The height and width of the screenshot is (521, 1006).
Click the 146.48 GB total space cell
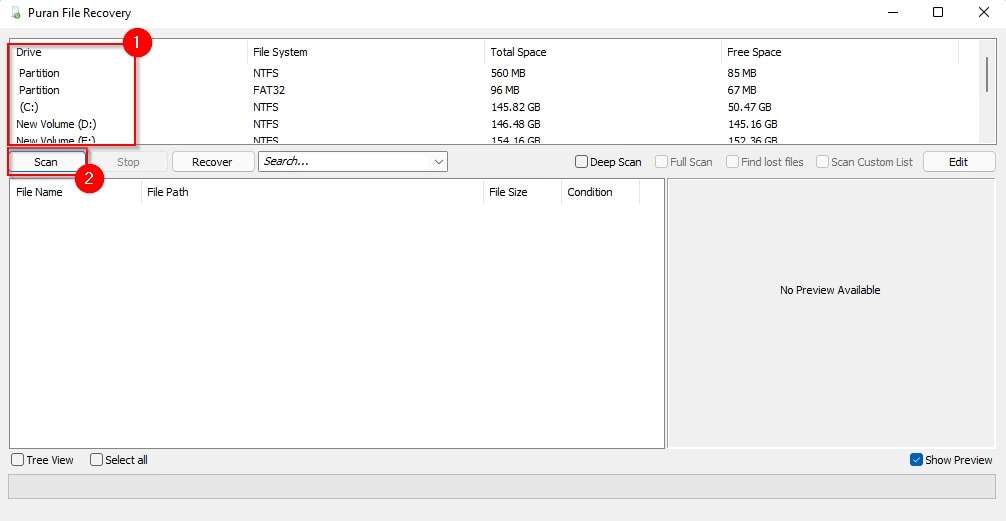tap(515, 124)
